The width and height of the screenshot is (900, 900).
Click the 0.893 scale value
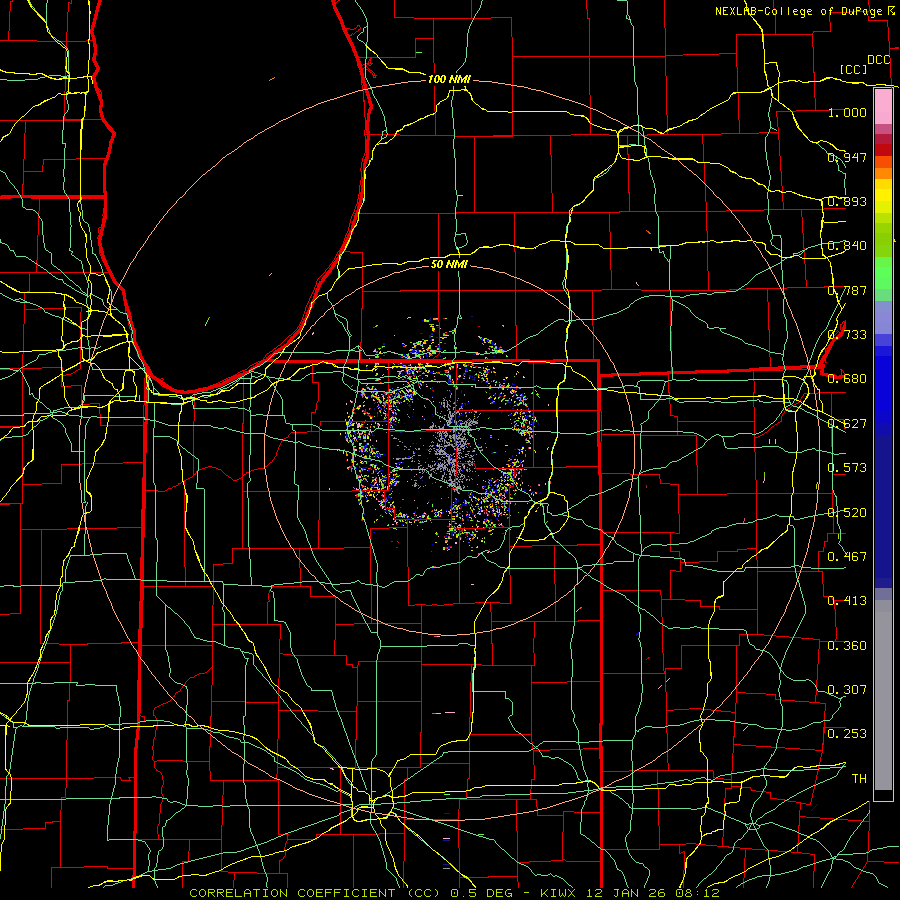847,201
